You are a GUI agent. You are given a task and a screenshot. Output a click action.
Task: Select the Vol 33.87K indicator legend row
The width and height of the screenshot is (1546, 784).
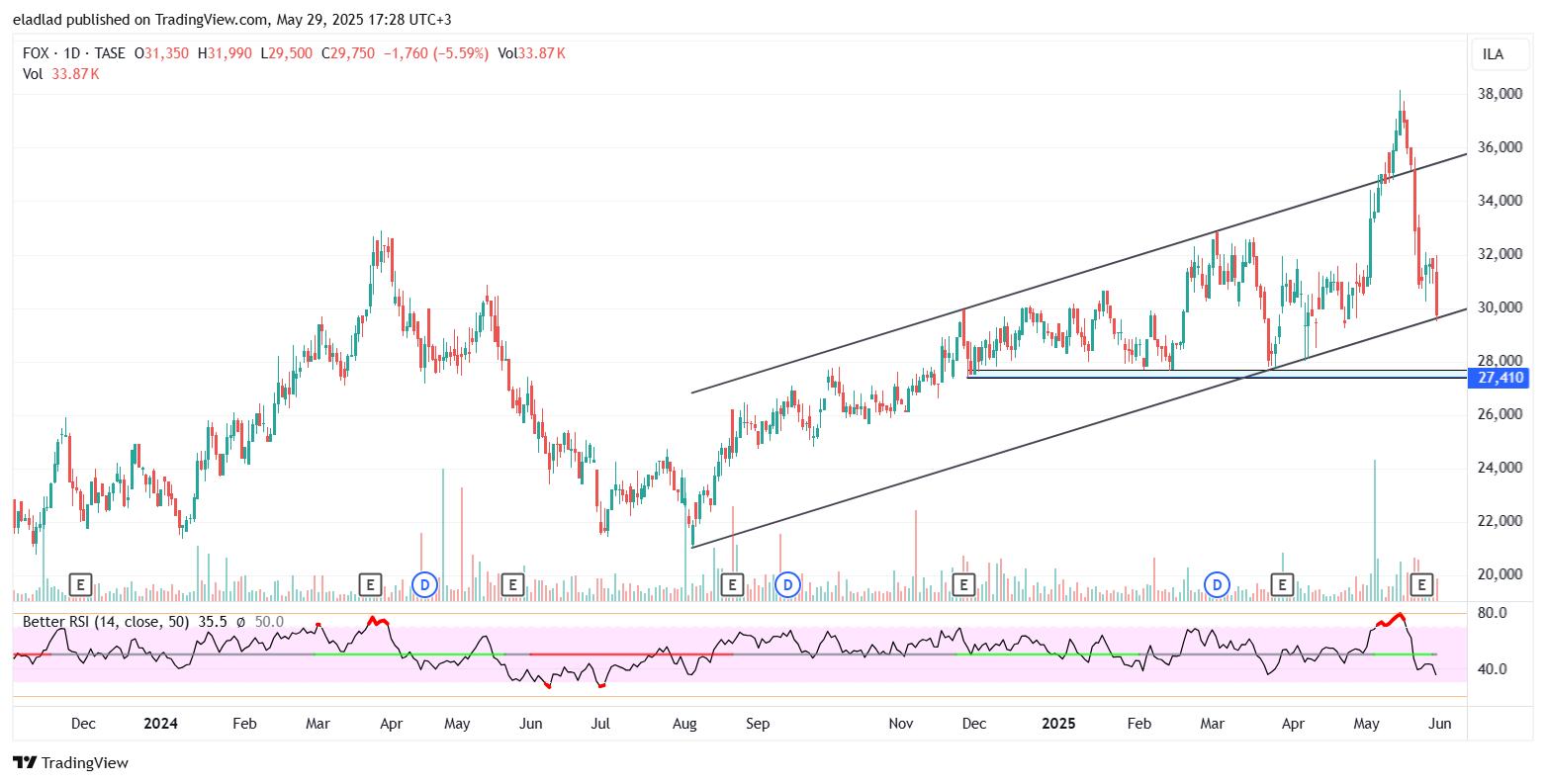click(x=61, y=74)
